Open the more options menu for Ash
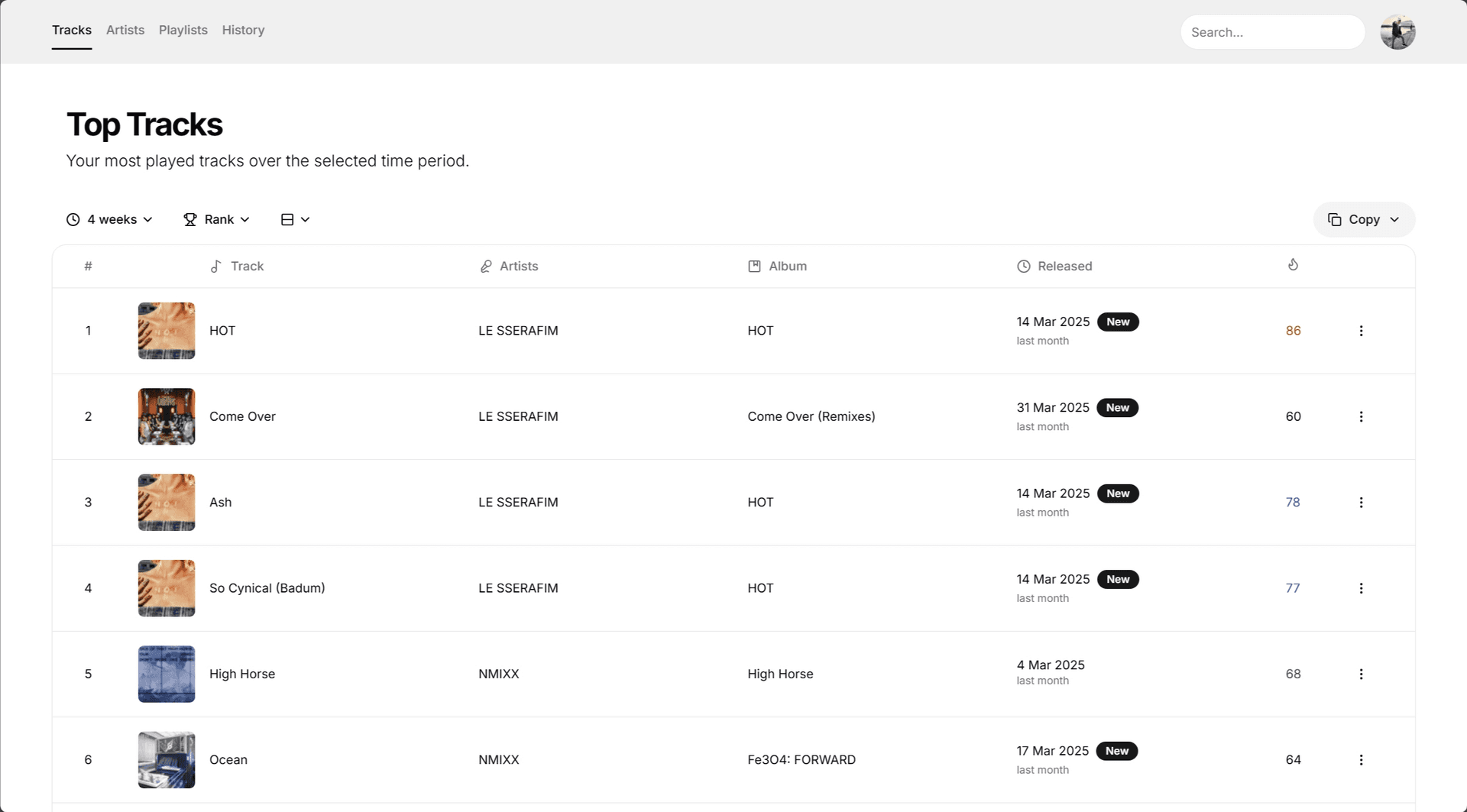This screenshot has width=1467, height=812. (1361, 503)
